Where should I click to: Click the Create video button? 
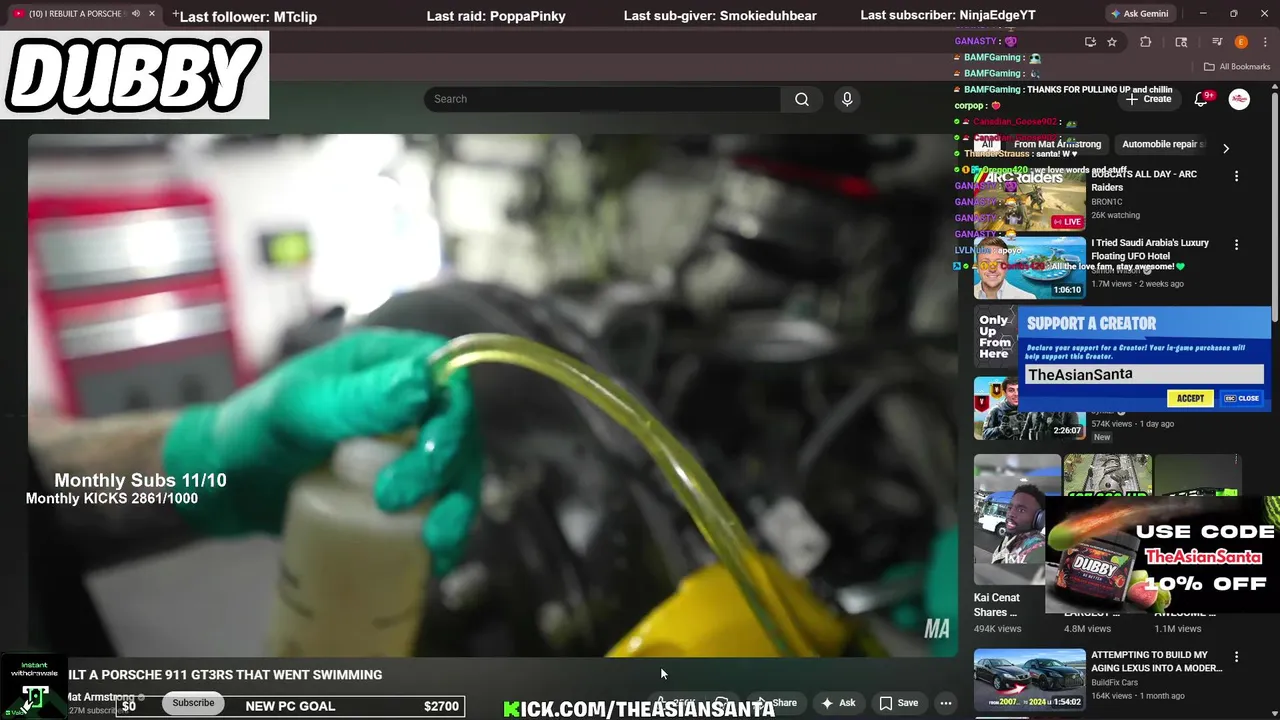pyautogui.click(x=1147, y=99)
